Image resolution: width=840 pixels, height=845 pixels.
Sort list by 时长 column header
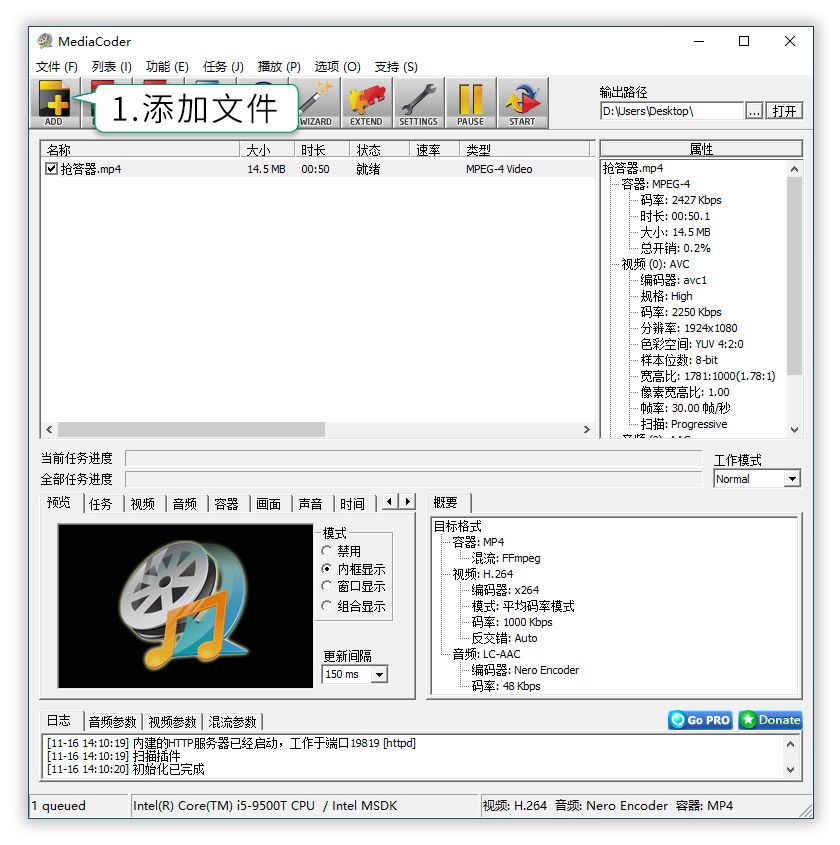(x=322, y=149)
